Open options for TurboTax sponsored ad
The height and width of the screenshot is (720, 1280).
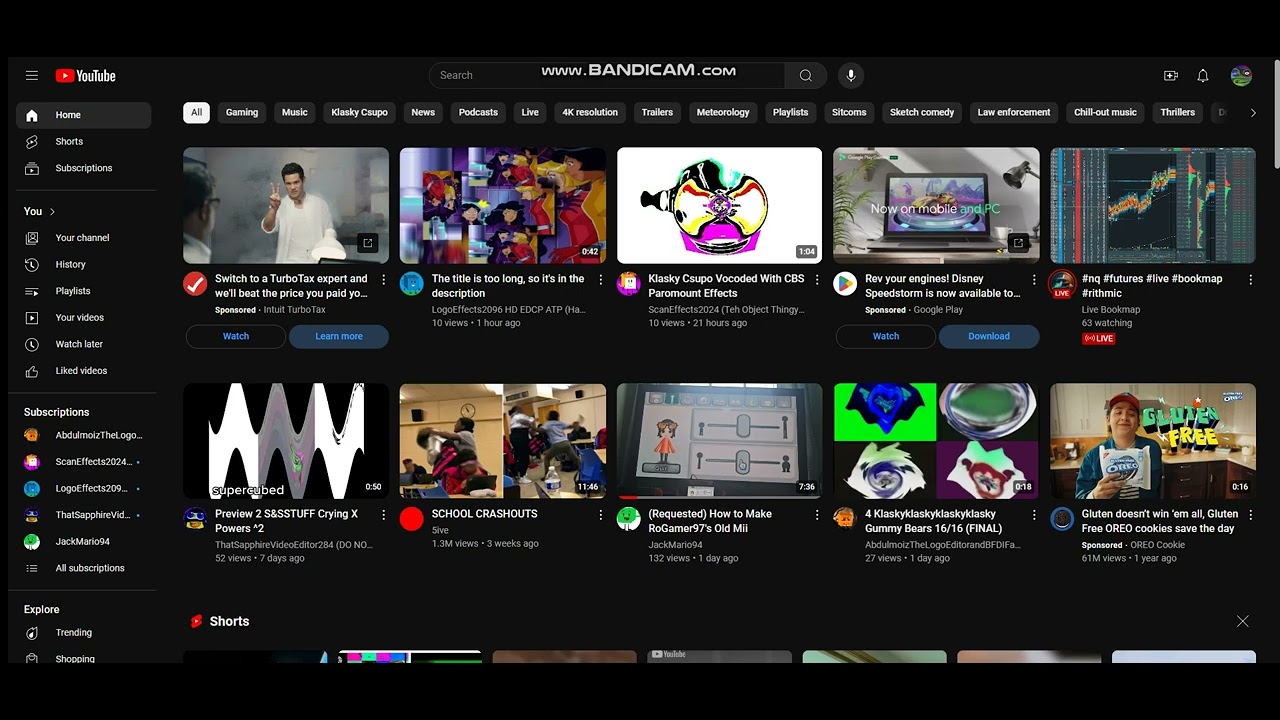pos(383,280)
